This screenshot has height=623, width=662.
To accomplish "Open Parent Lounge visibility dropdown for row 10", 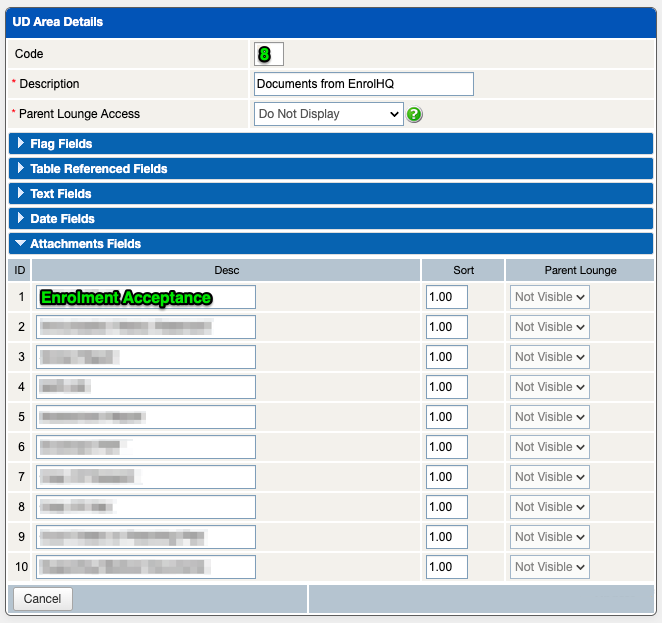I will click(x=549, y=567).
